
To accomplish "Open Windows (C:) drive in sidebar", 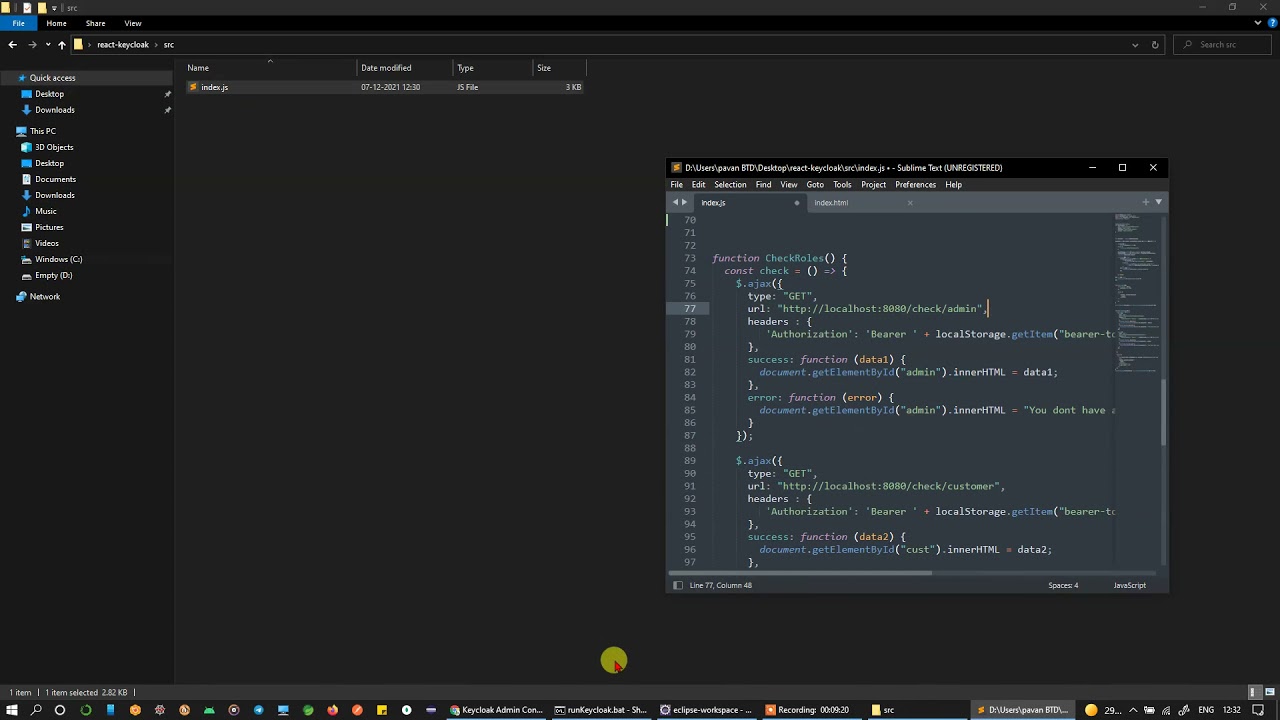I will pos(58,259).
